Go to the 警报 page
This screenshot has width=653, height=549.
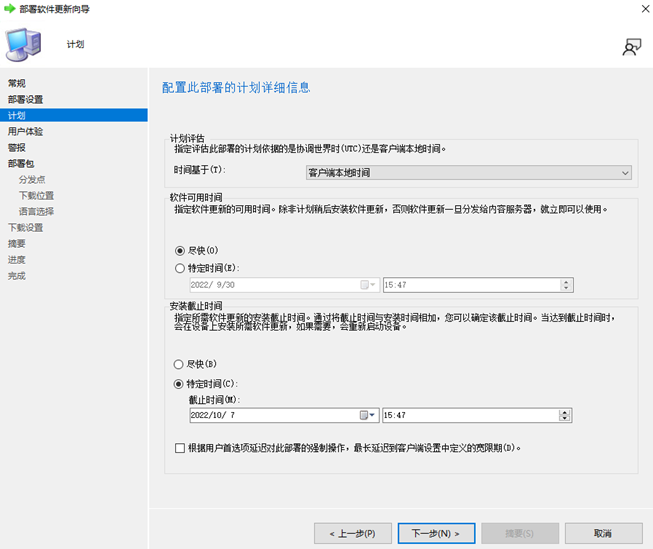pos(17,147)
